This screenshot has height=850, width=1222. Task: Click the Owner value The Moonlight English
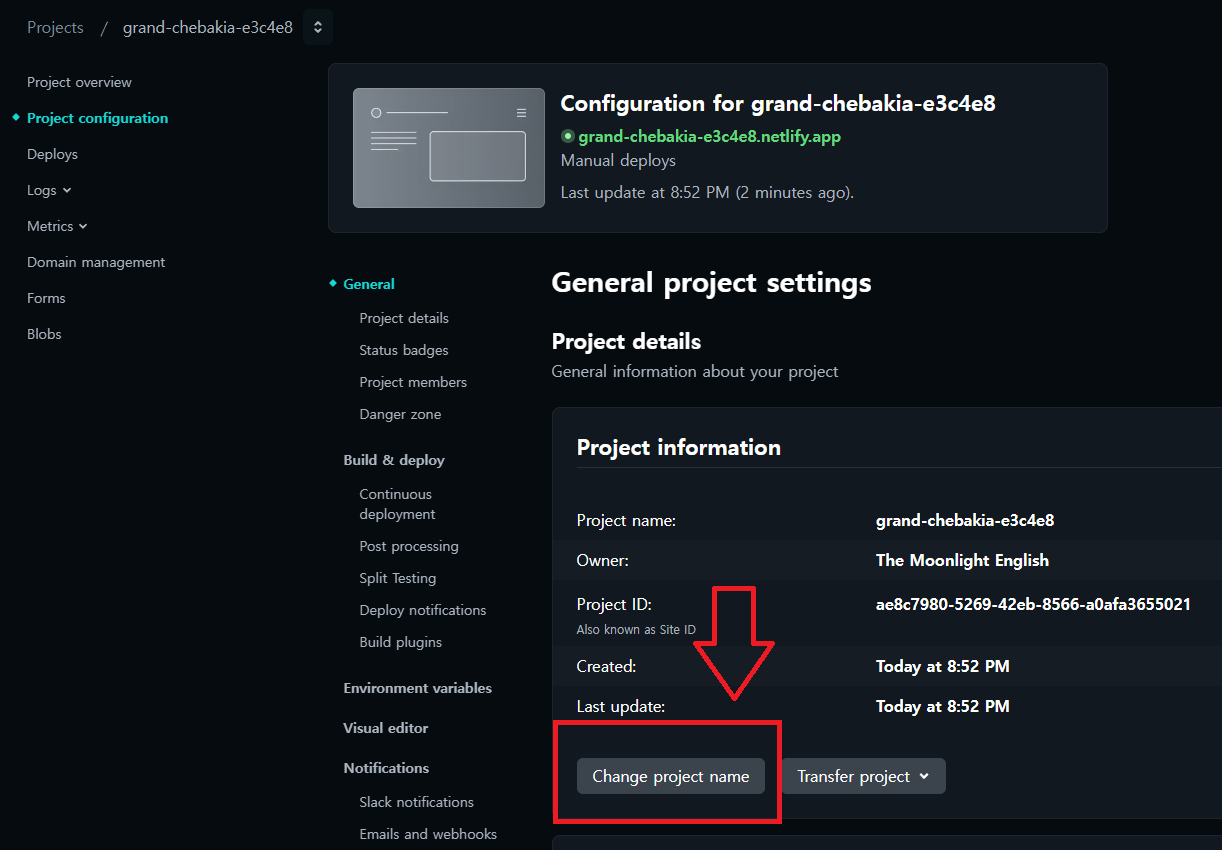pyautogui.click(x=962, y=560)
